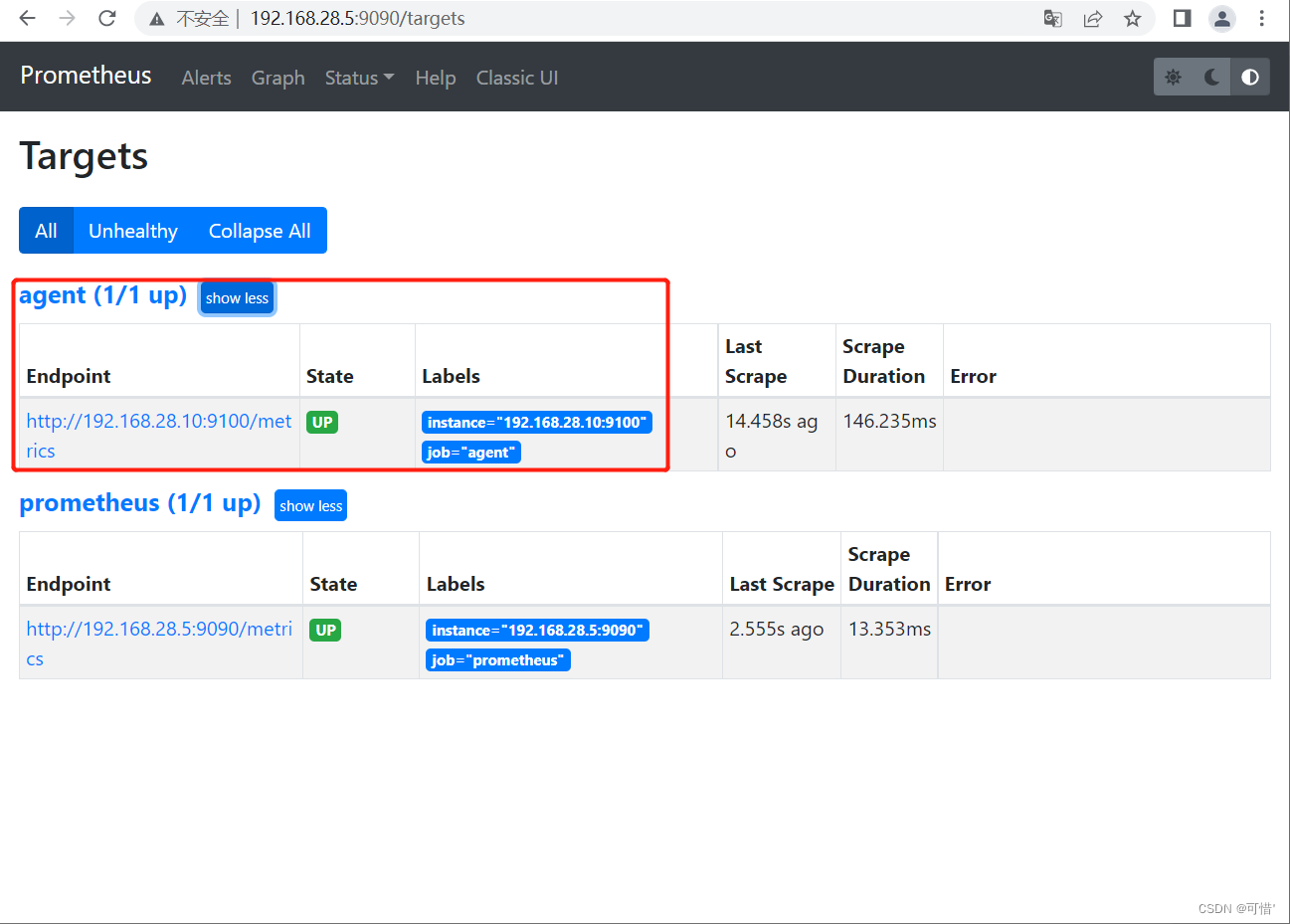
Task: Go to the Graph page
Action: (277, 78)
